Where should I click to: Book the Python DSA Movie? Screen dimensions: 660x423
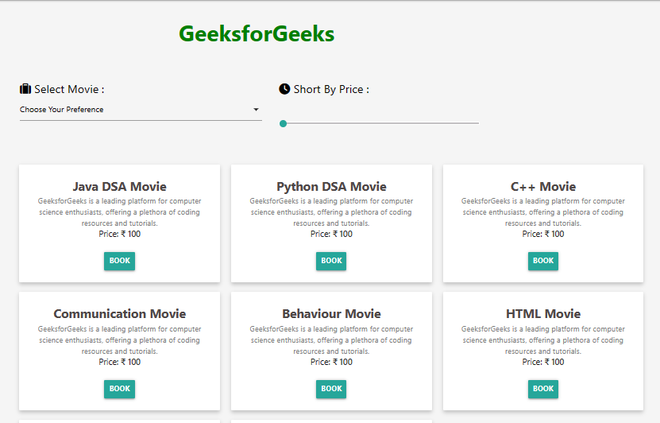[x=331, y=261]
